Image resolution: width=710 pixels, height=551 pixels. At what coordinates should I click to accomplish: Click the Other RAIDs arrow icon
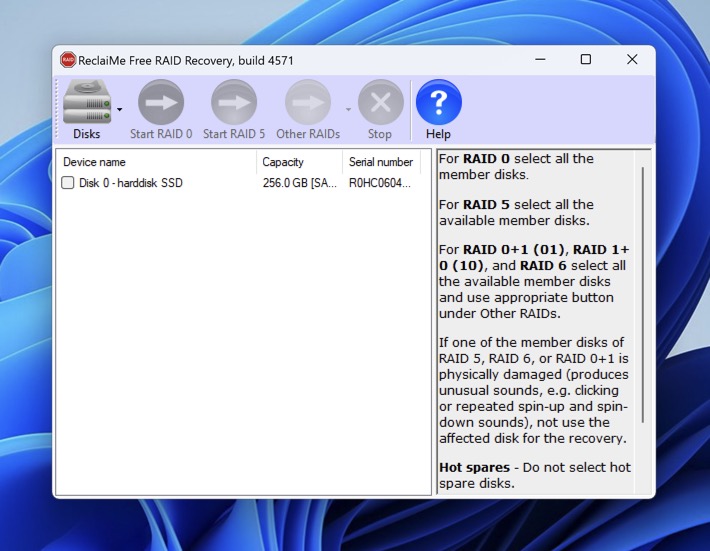[x=307, y=103]
